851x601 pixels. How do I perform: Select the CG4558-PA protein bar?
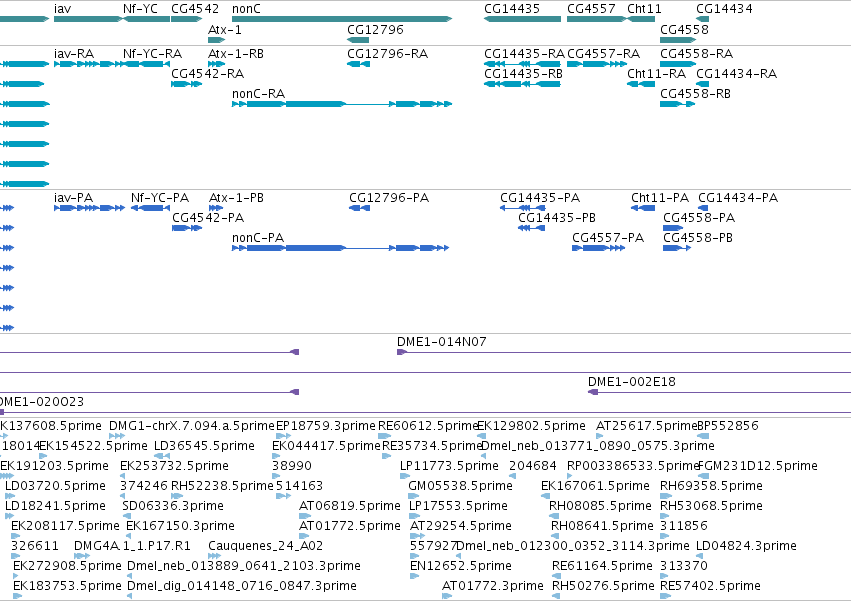(672, 228)
